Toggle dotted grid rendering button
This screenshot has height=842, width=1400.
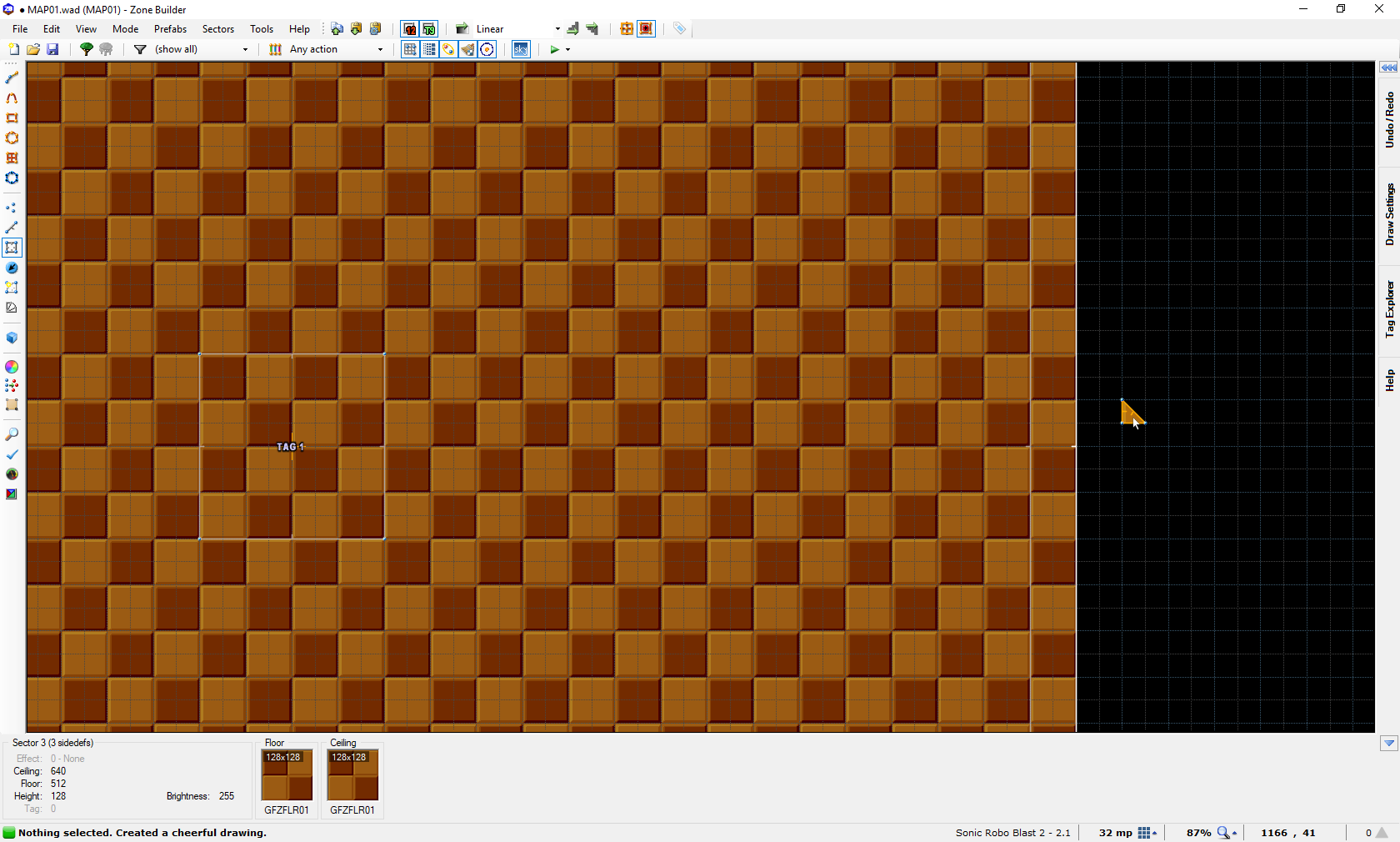click(429, 49)
